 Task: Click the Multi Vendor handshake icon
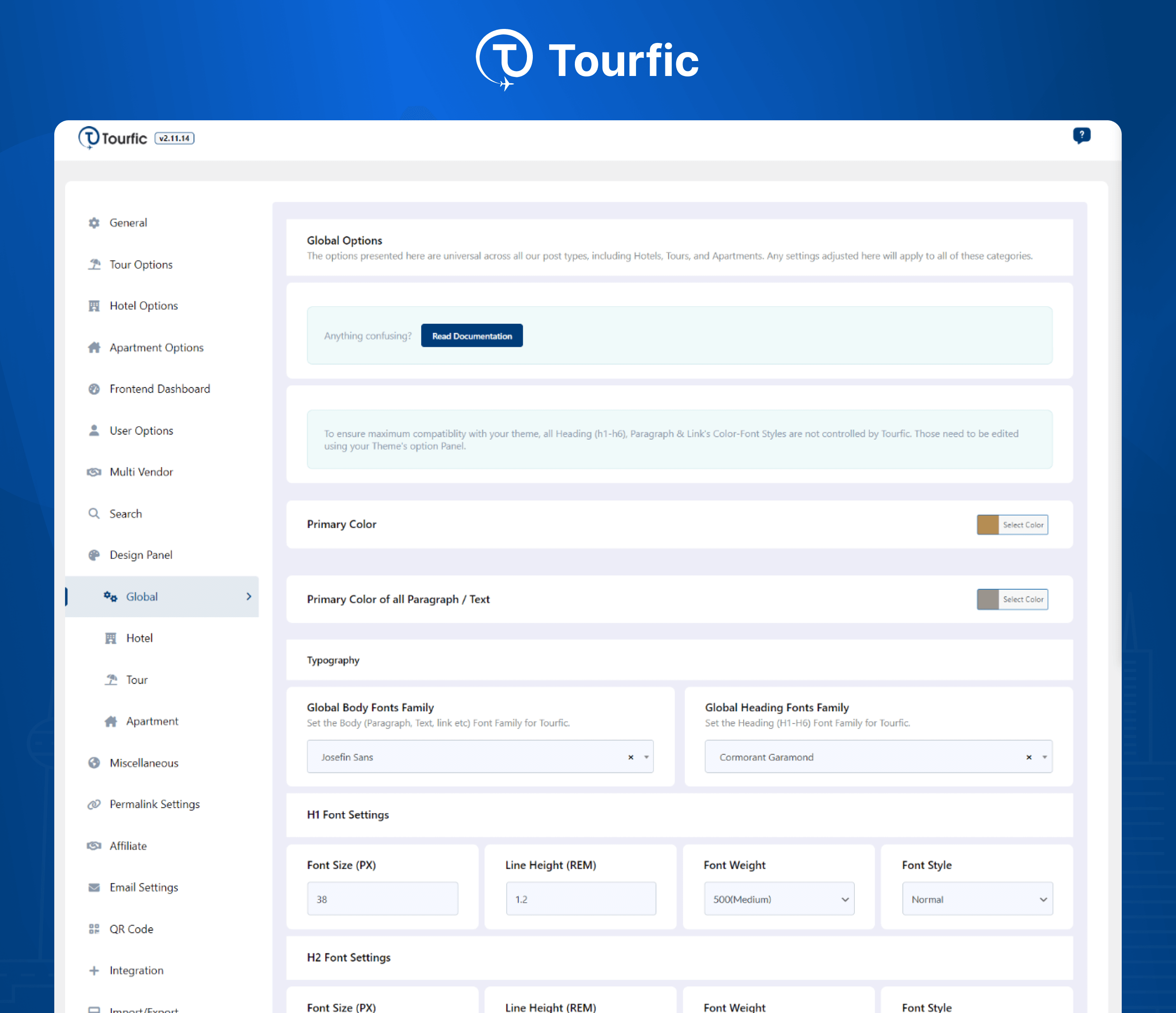tap(94, 472)
